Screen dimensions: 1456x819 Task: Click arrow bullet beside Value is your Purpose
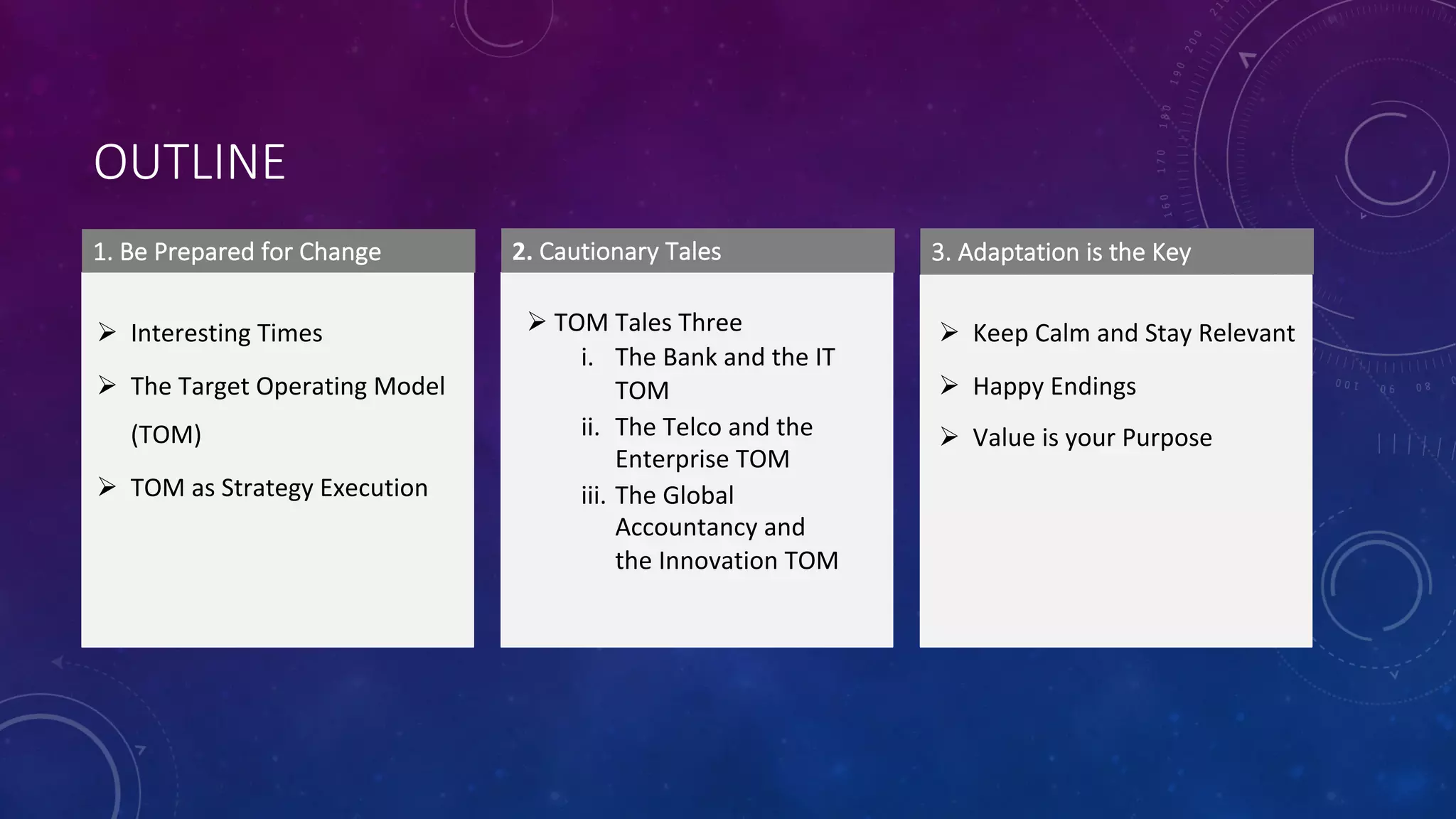(x=949, y=437)
